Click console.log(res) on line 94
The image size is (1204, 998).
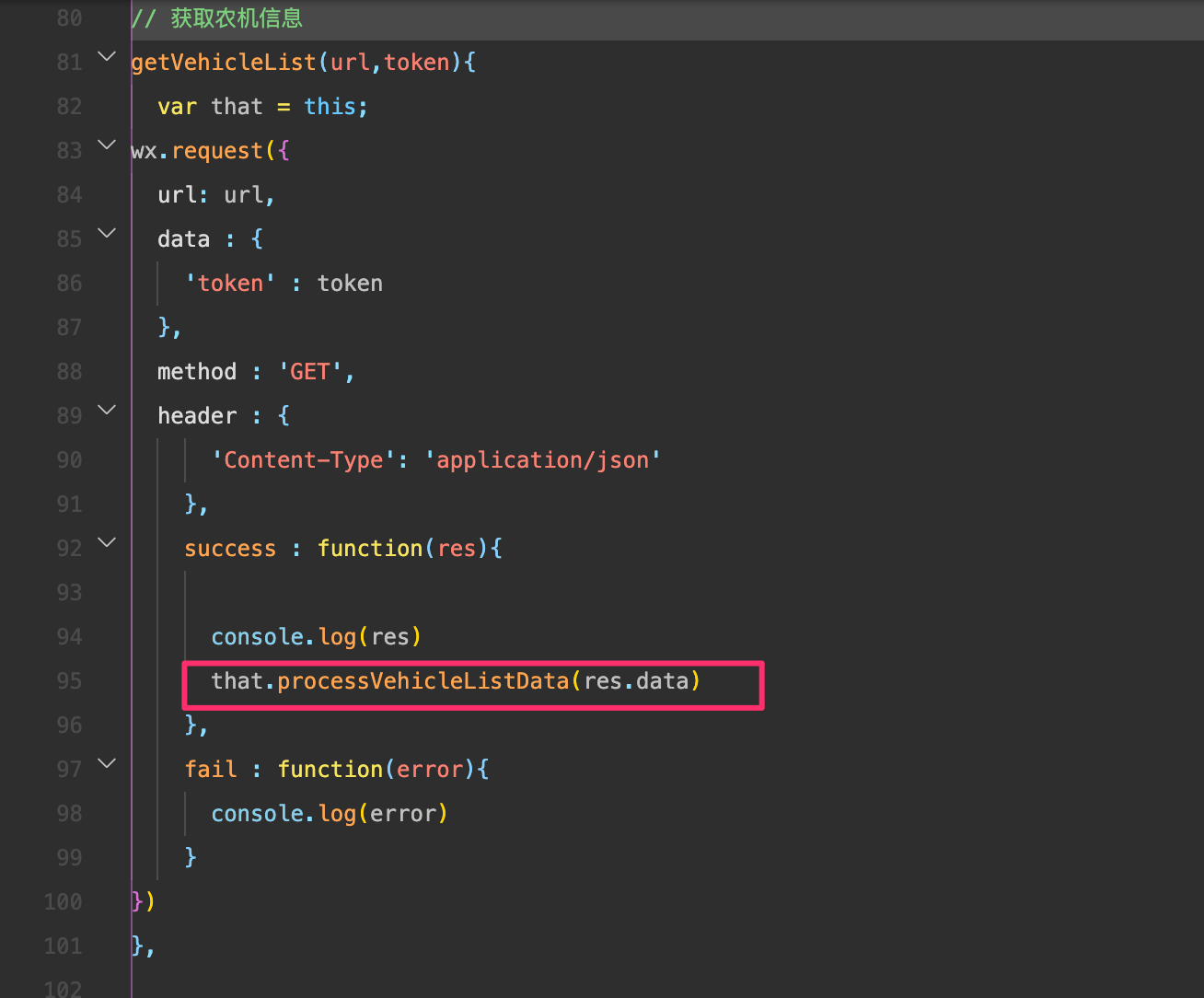317,637
